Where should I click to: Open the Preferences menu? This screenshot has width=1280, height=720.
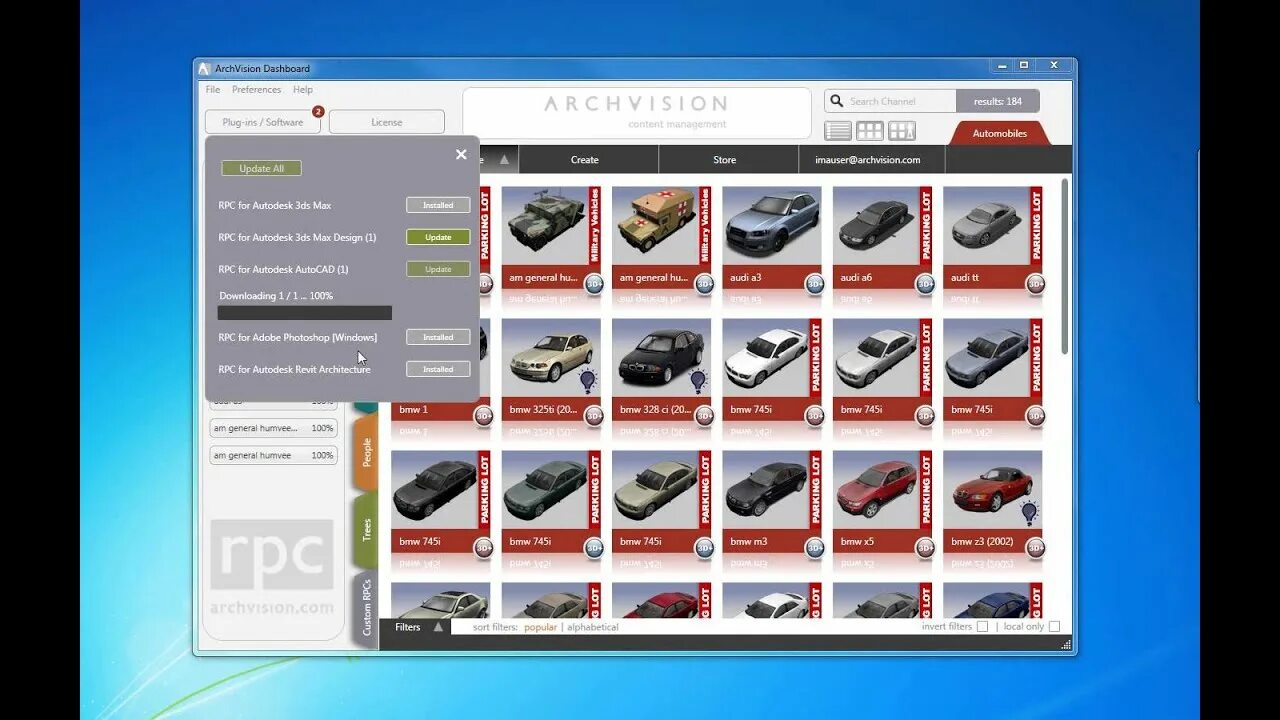click(x=257, y=89)
